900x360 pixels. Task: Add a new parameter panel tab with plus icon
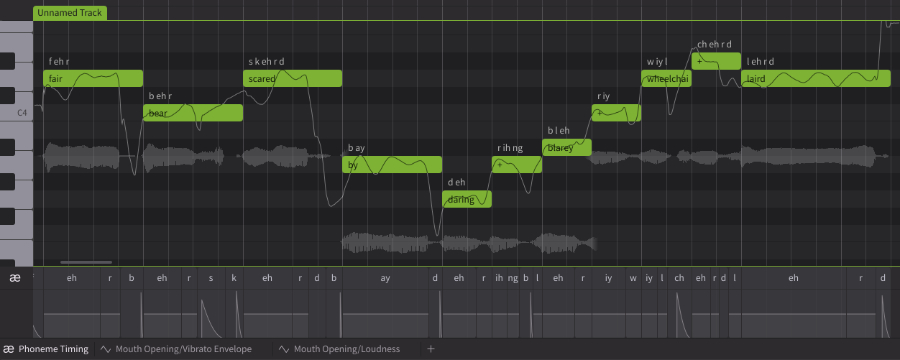[x=430, y=349]
